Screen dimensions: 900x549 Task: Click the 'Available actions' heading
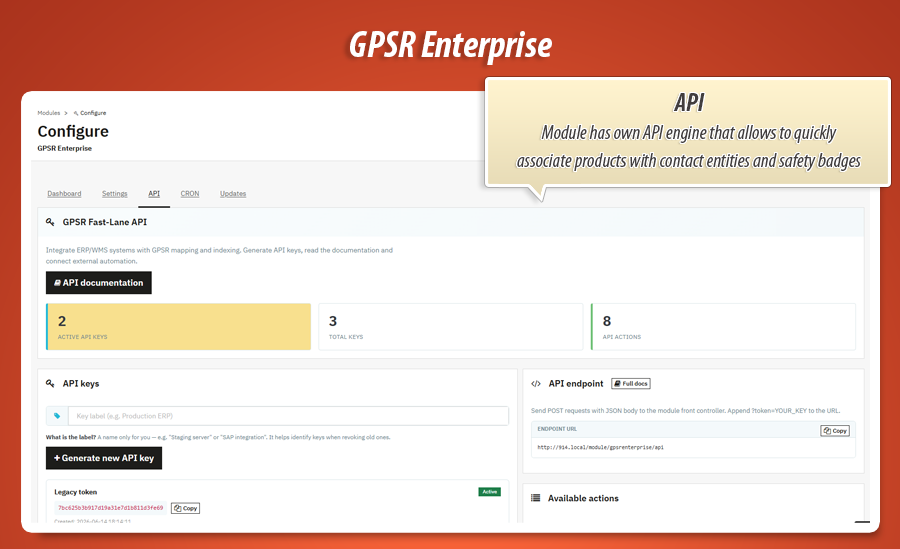[x=583, y=498]
